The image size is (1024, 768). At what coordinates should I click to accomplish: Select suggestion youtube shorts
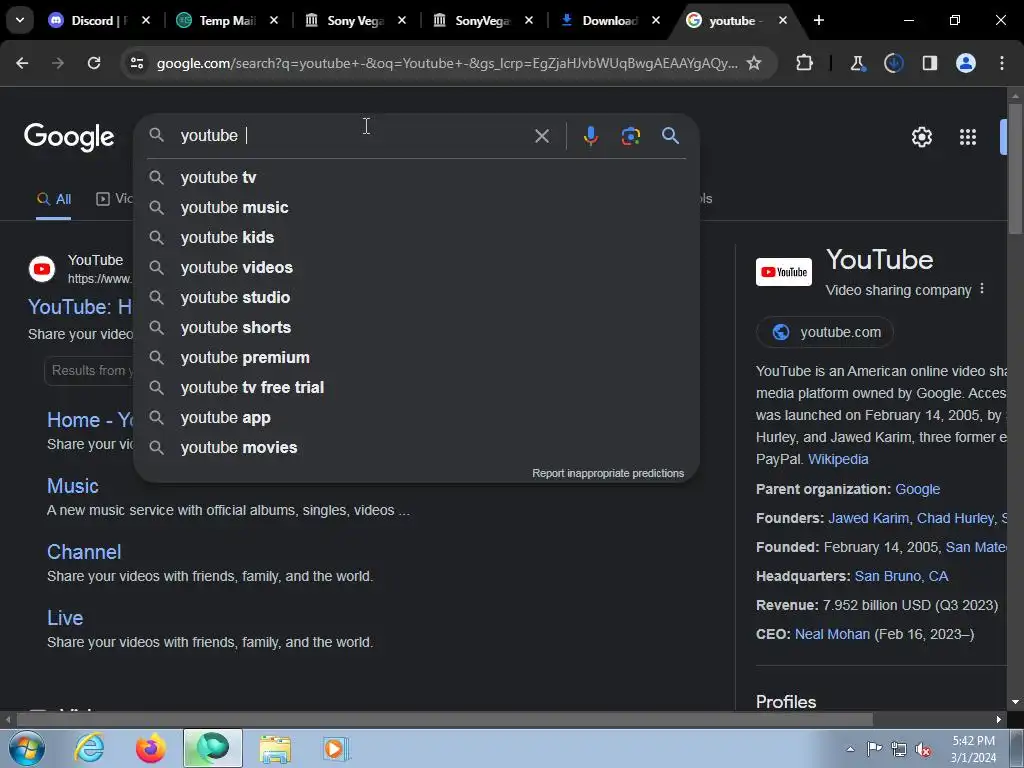point(417,328)
